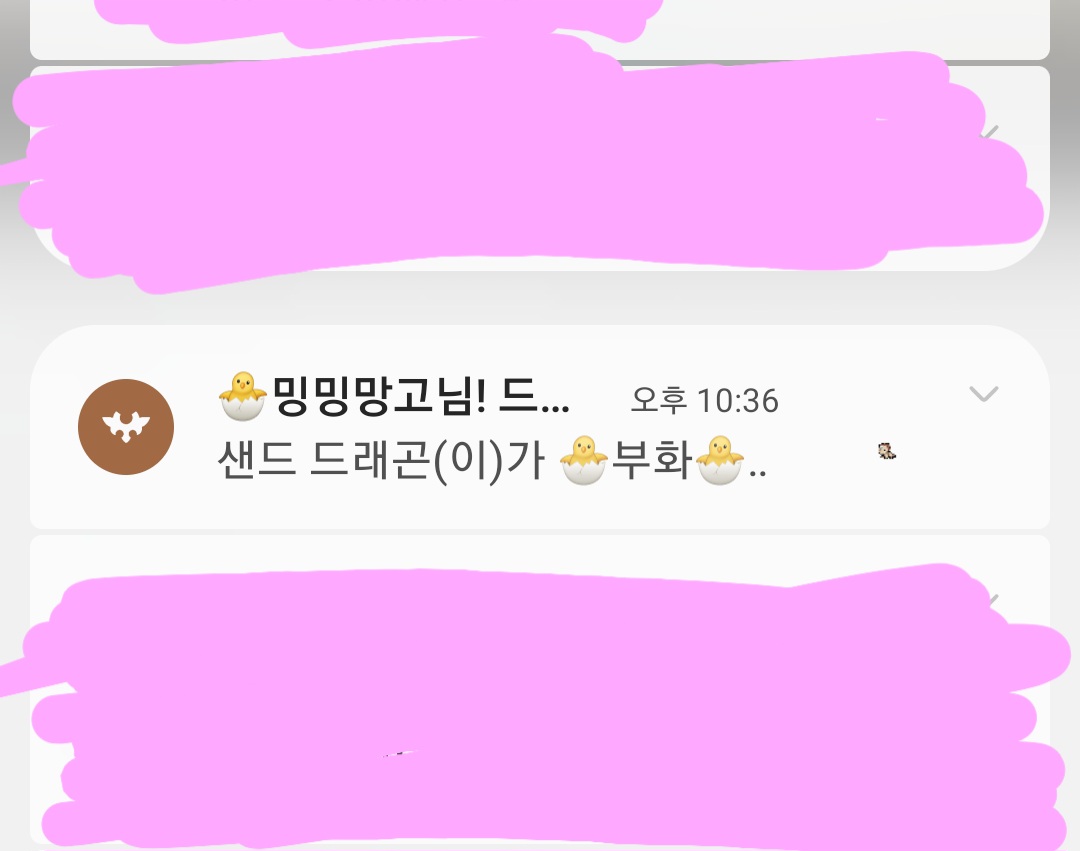
Task: Click the hatching chick emoji before 부화
Action: (584, 460)
